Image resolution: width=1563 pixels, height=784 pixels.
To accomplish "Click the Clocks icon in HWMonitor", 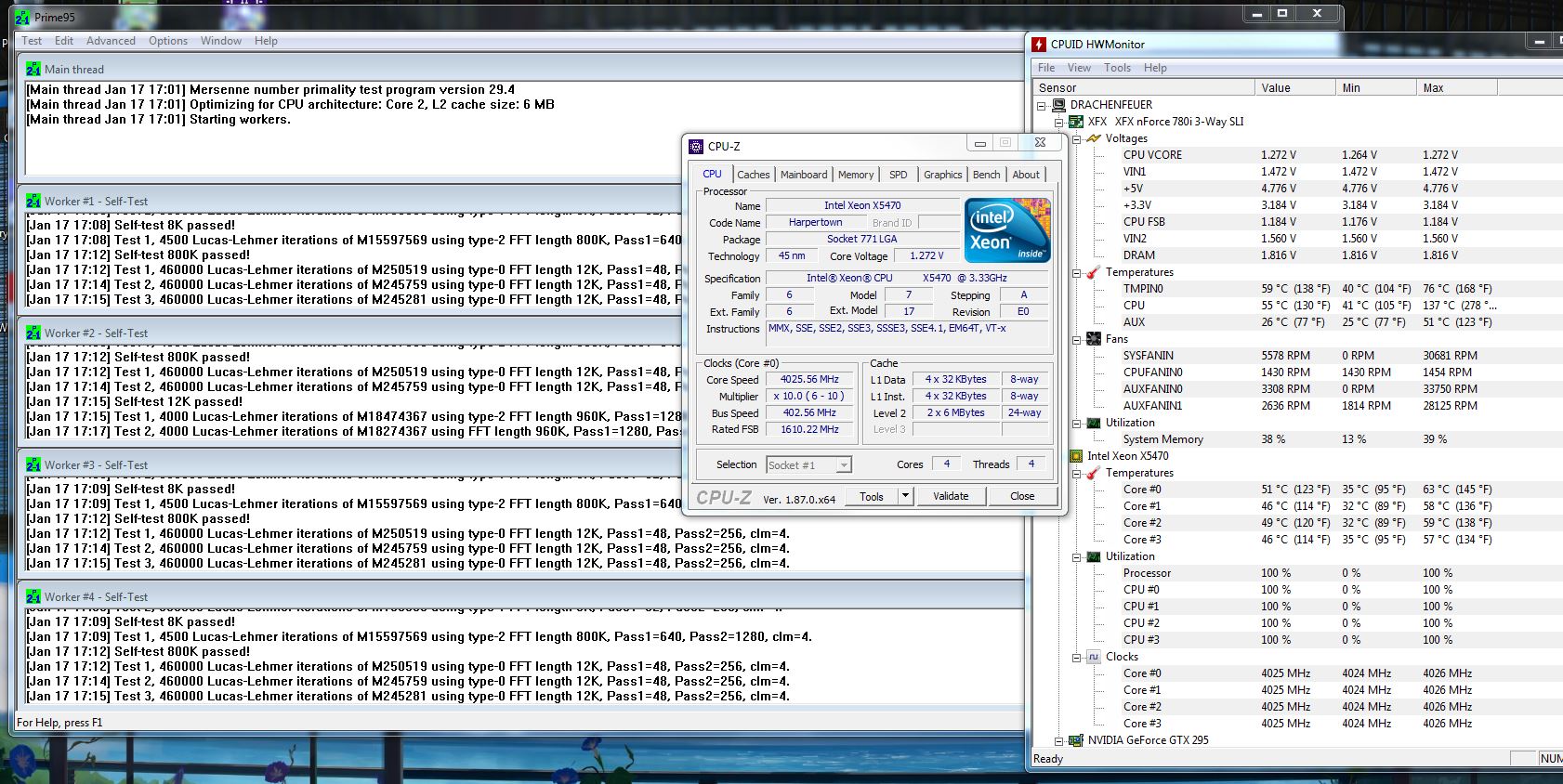I will pos(1094,657).
